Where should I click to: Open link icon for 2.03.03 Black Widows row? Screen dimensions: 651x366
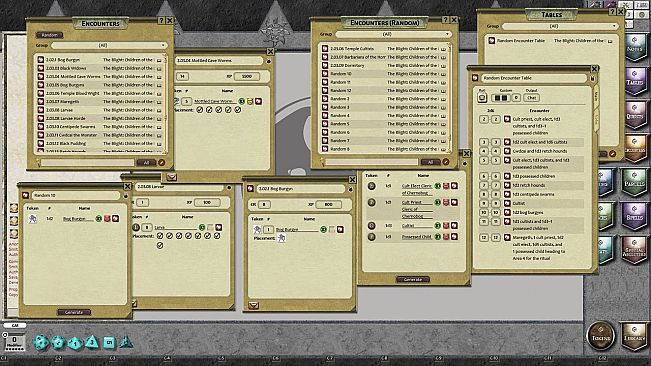[41, 68]
